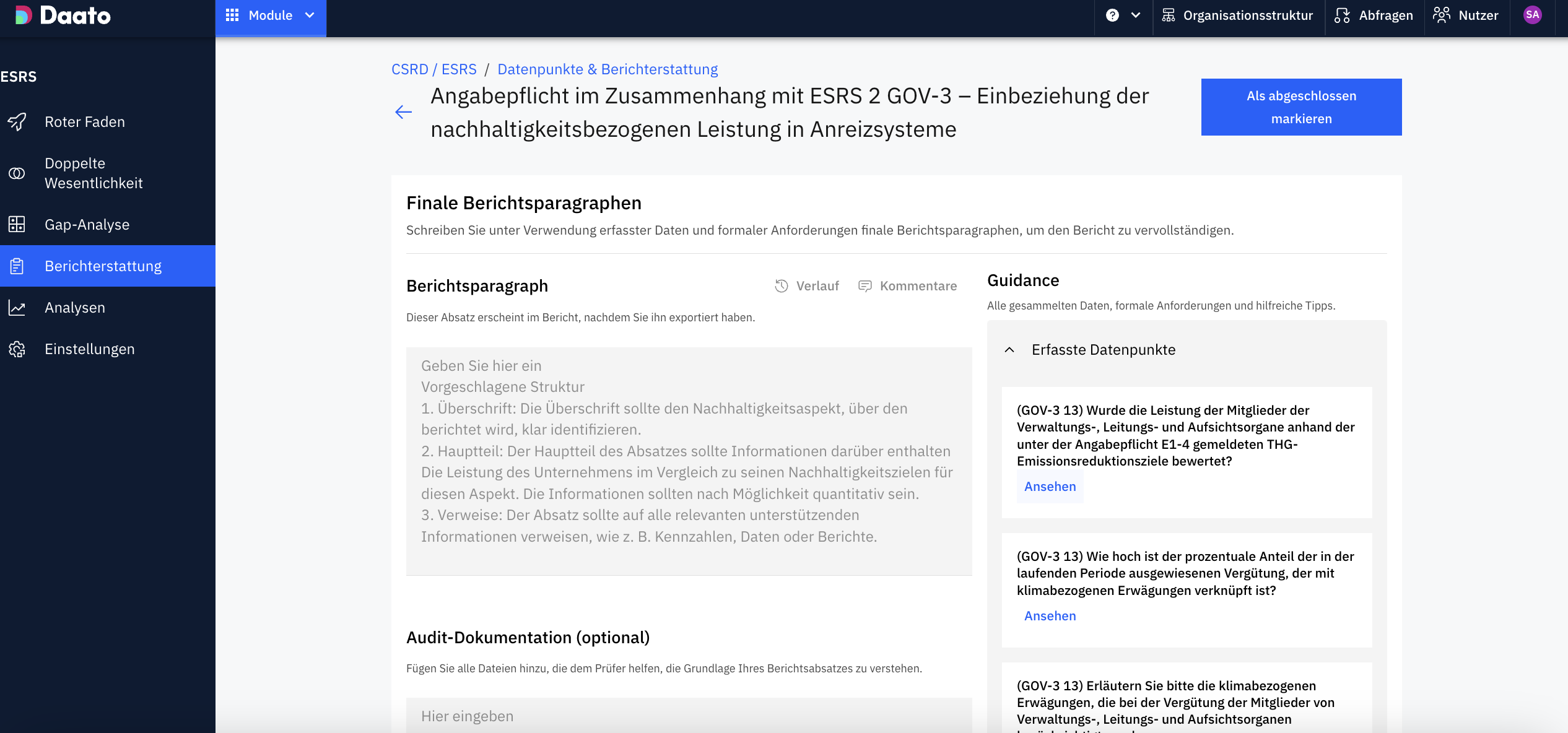Open Gap-Analyse in sidebar
Screen dimensions: 1568x733
(x=87, y=225)
